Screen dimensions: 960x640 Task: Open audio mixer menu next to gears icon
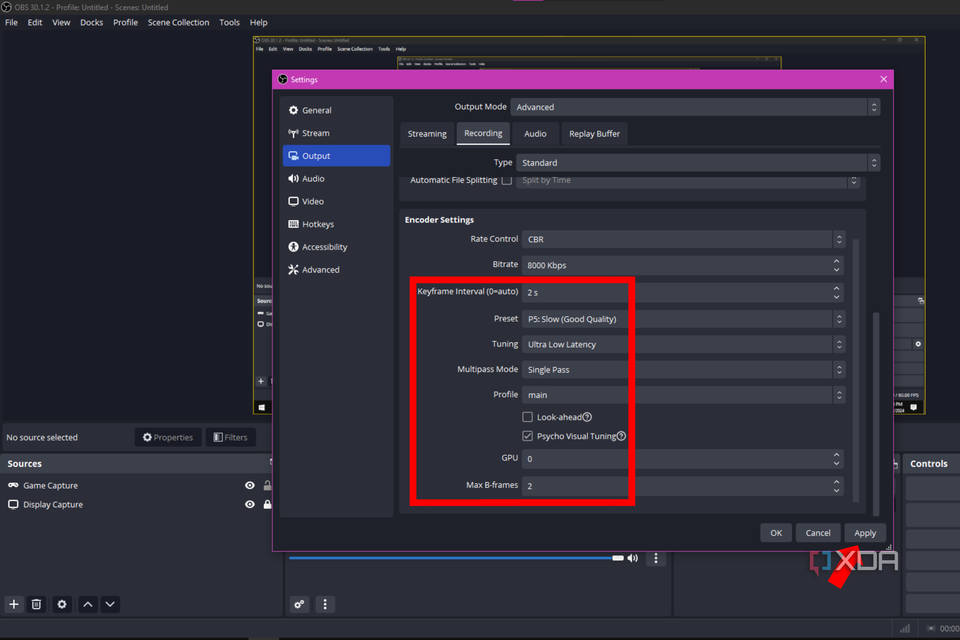click(324, 604)
